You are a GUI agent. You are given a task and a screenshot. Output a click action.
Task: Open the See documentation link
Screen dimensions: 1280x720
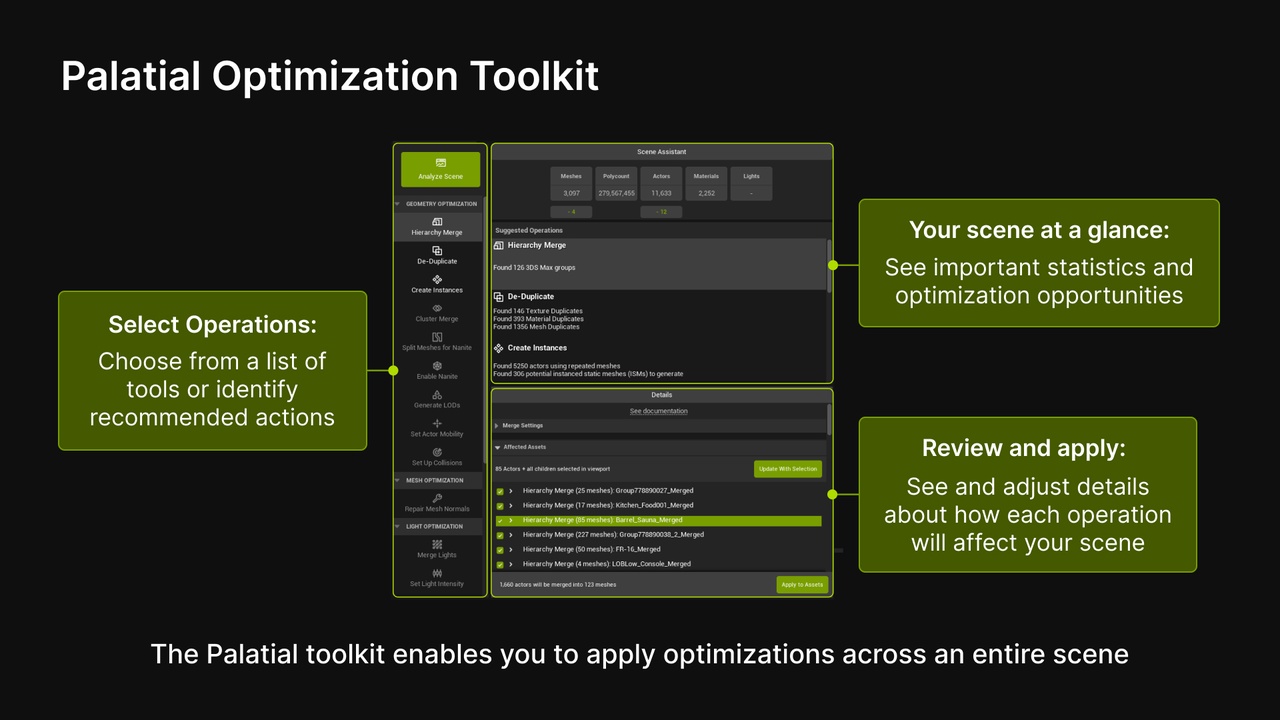pyautogui.click(x=658, y=411)
